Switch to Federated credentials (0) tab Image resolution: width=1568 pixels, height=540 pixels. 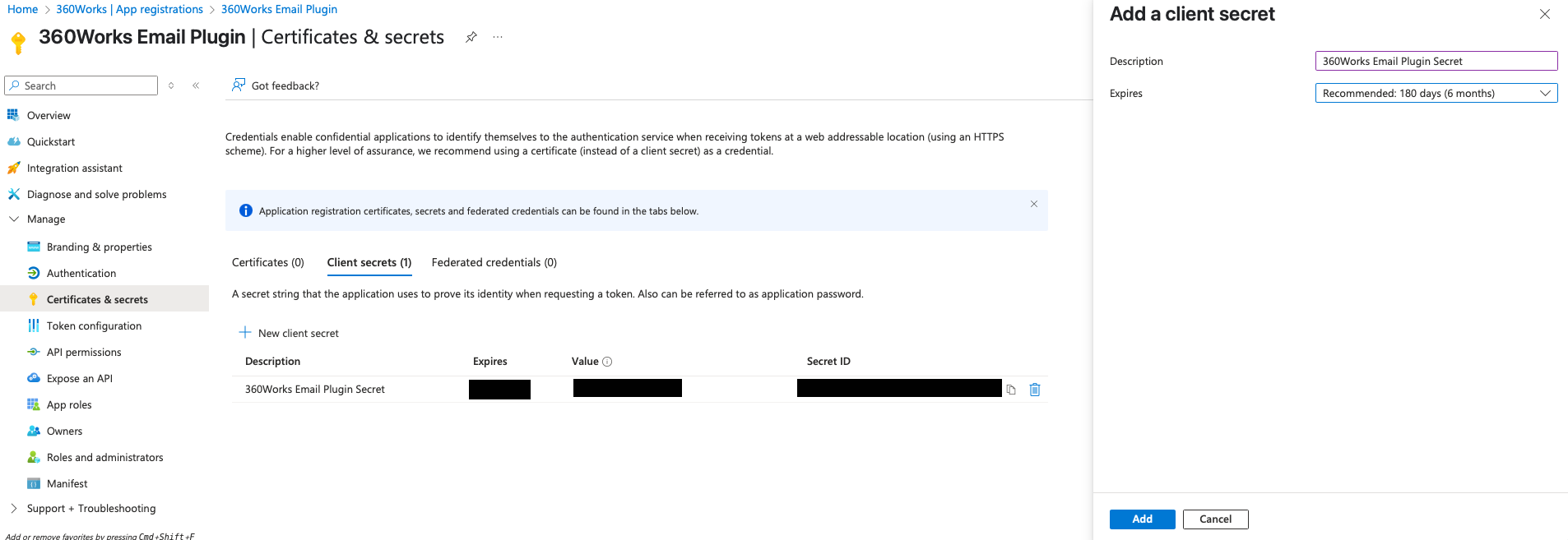(494, 263)
